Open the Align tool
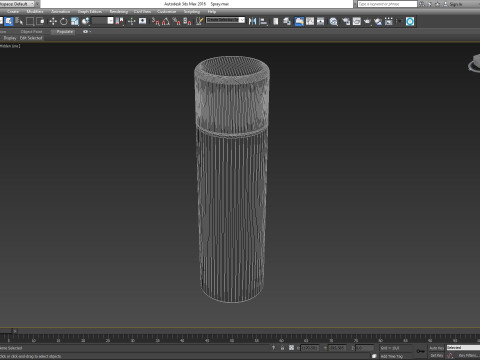The height and width of the screenshot is (360, 480). [263, 22]
